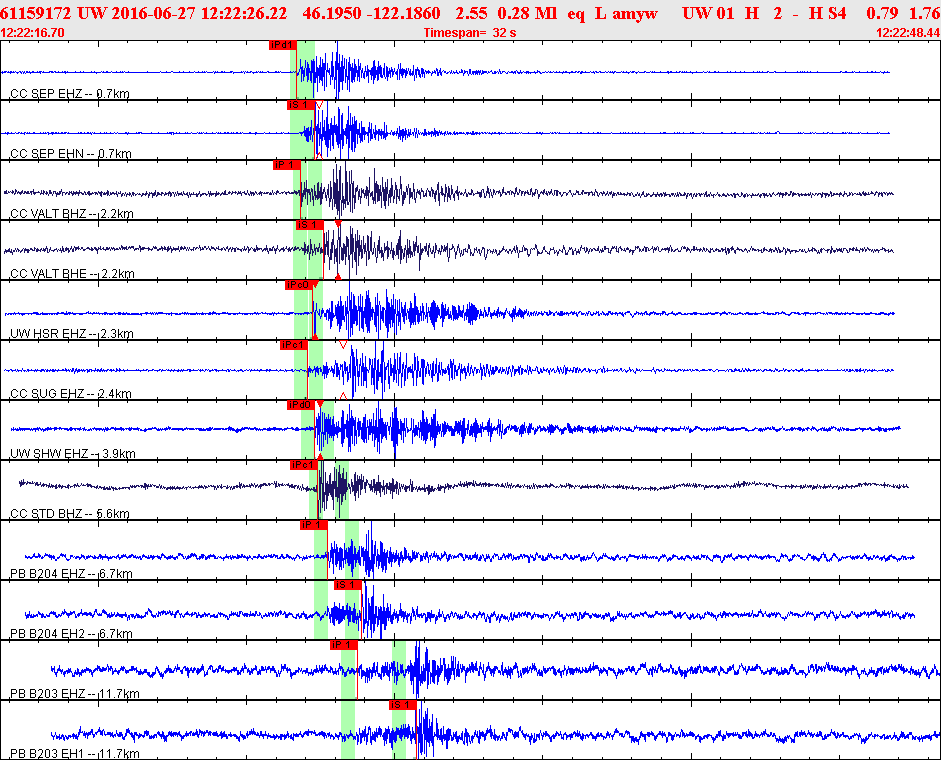Select the S pick flag on CC VALT BHE
941x760 pixels.
[308, 225]
